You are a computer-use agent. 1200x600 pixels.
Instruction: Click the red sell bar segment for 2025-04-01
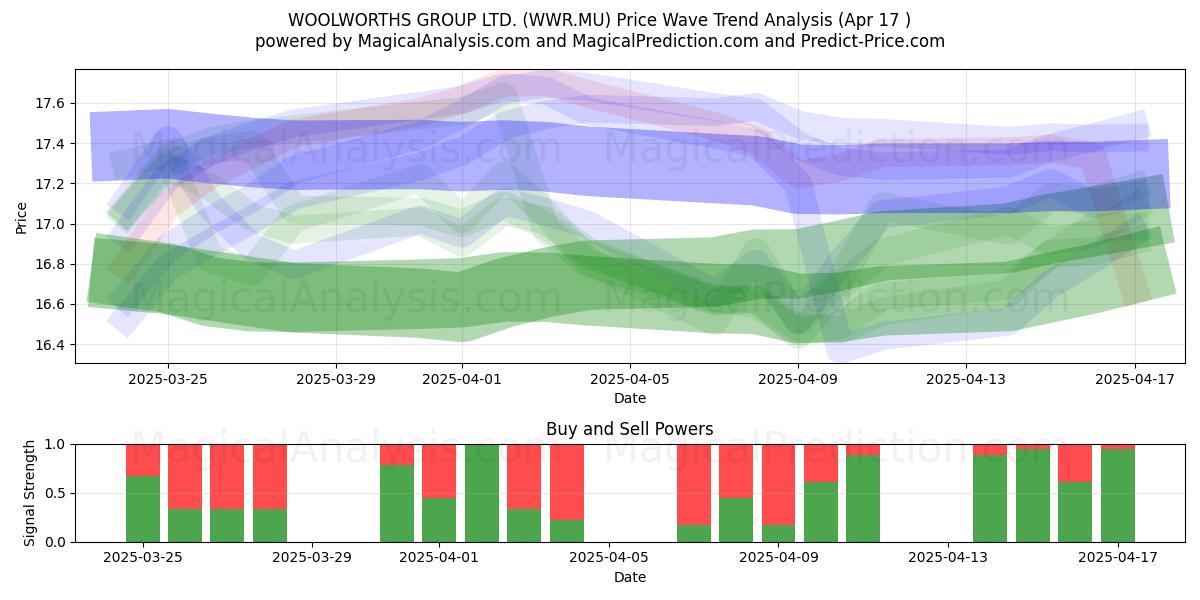440,471
